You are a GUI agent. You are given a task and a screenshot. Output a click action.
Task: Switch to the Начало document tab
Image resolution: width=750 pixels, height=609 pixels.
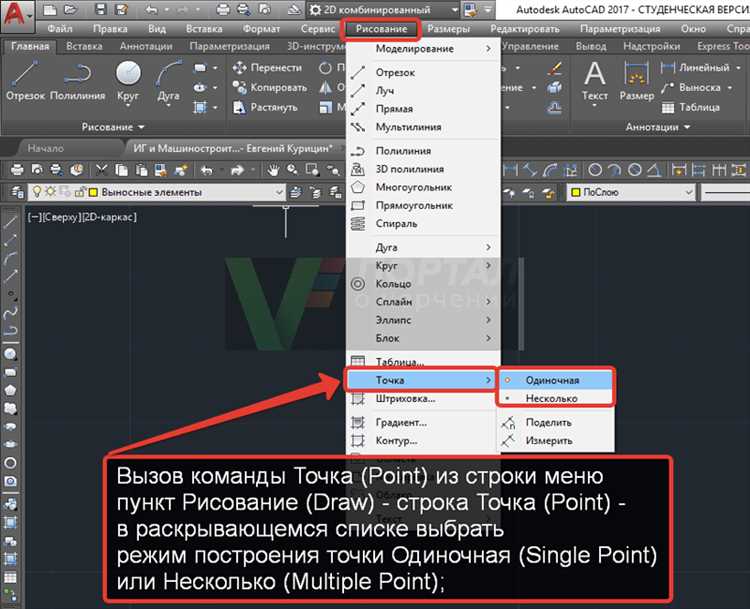tap(45, 148)
